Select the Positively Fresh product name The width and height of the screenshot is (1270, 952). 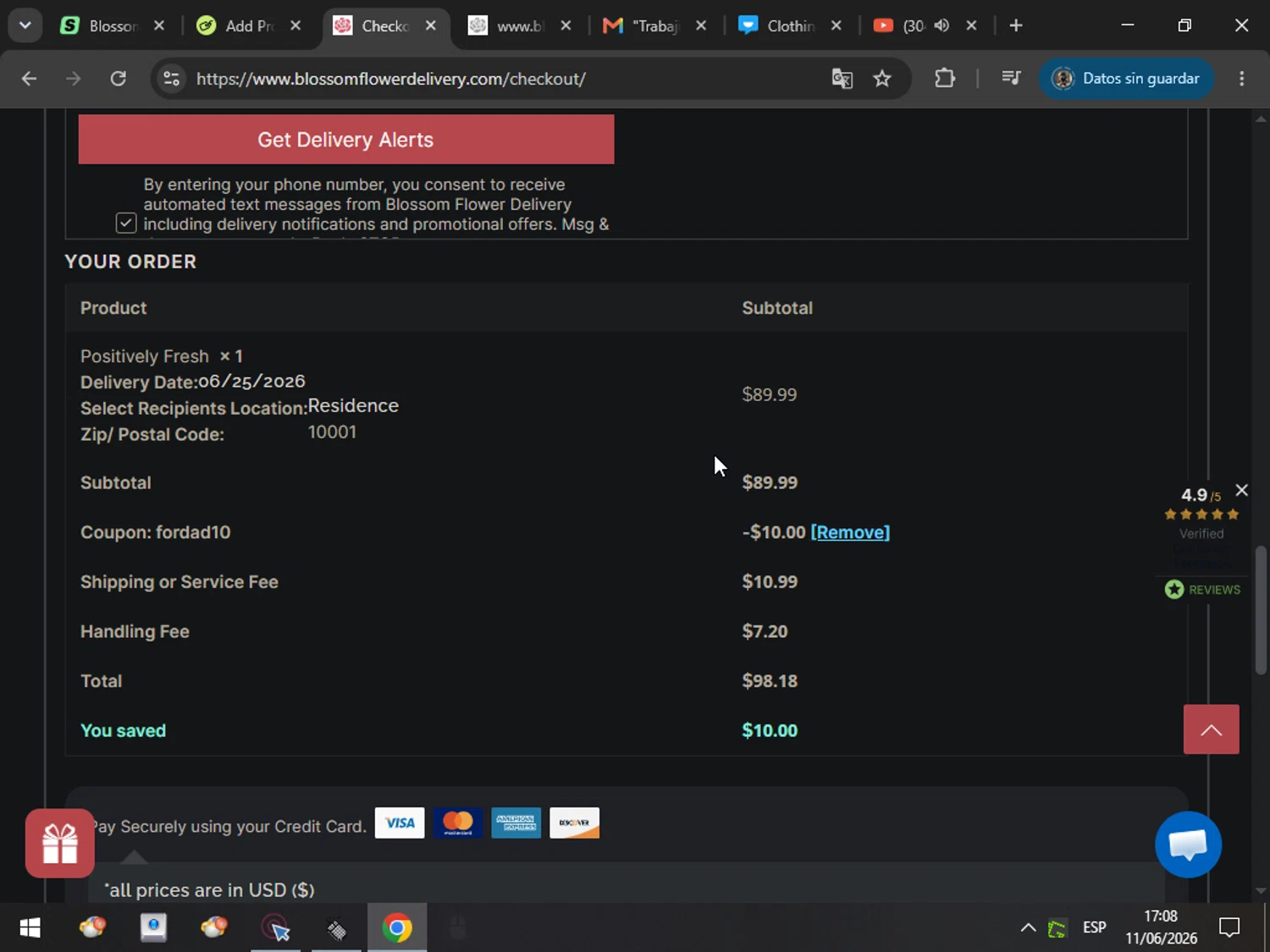tap(145, 356)
